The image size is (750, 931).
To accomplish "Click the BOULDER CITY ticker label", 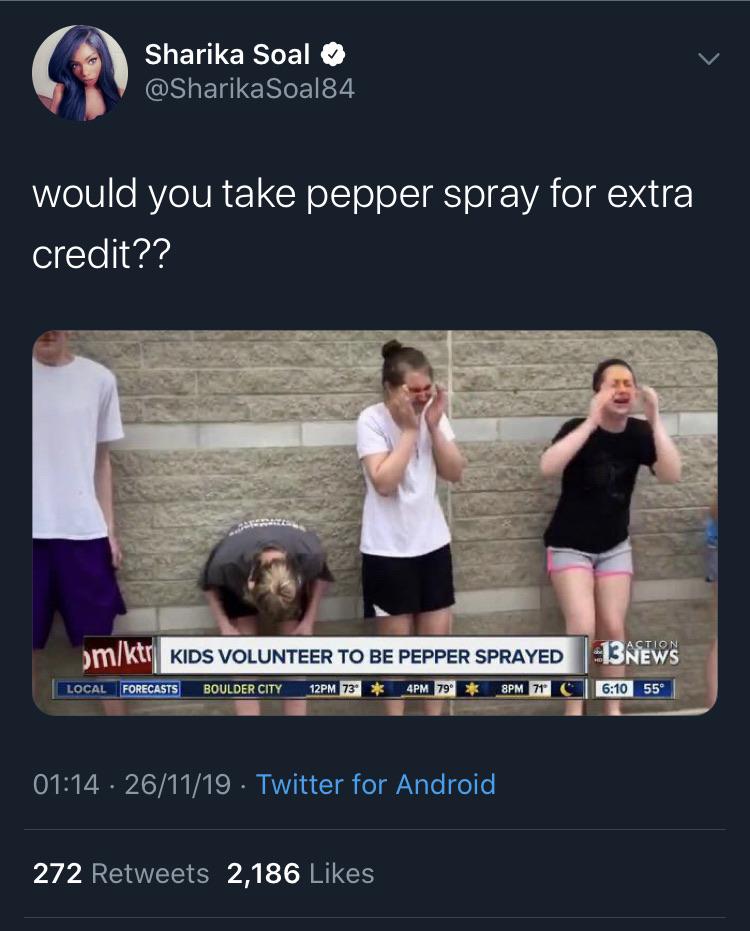I will coord(242,689).
